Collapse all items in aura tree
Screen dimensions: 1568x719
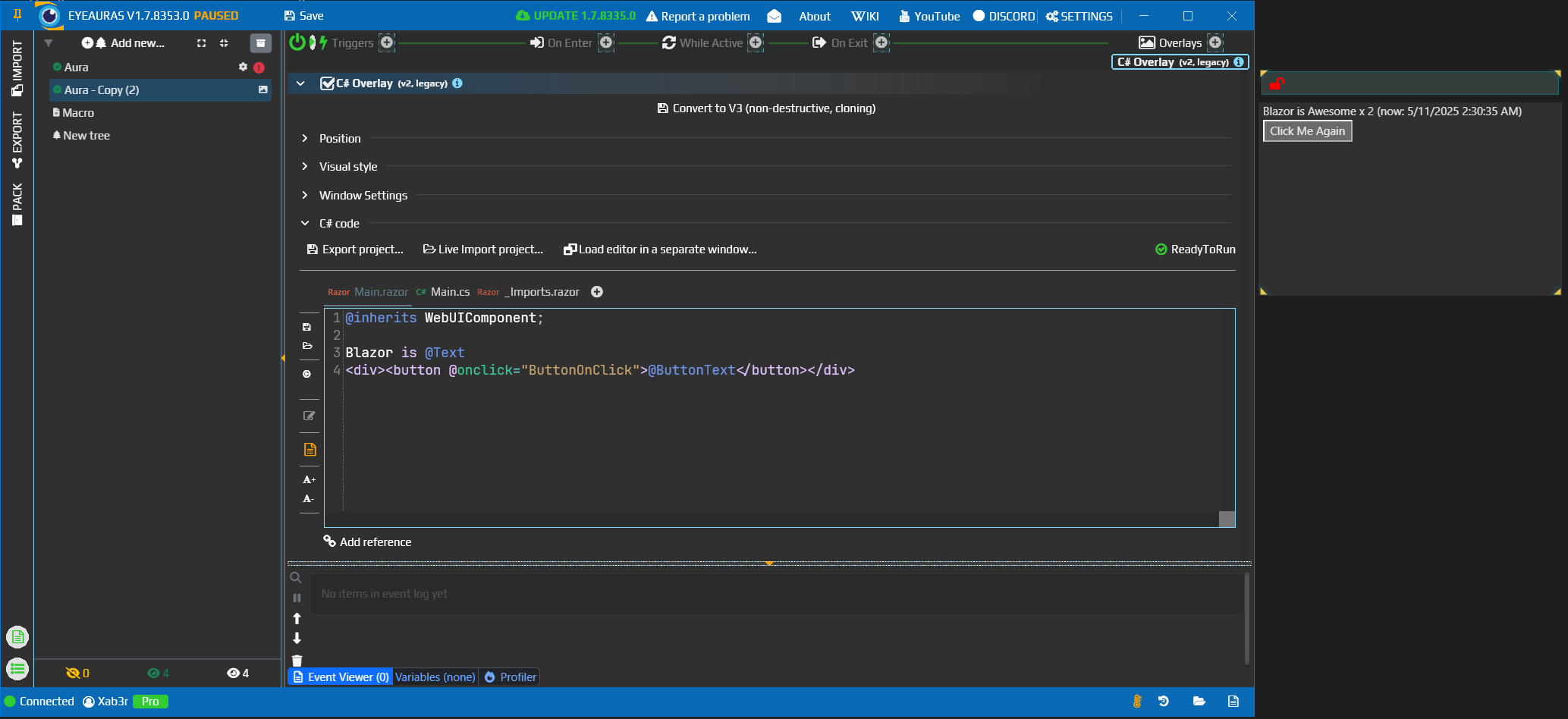point(224,43)
